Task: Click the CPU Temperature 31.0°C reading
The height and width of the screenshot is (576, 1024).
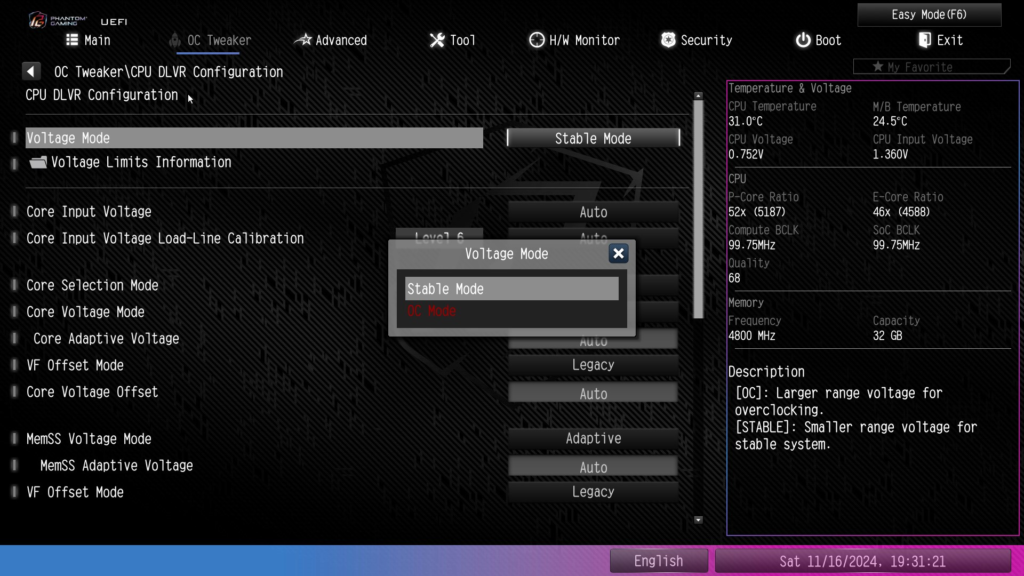Action: (x=745, y=121)
